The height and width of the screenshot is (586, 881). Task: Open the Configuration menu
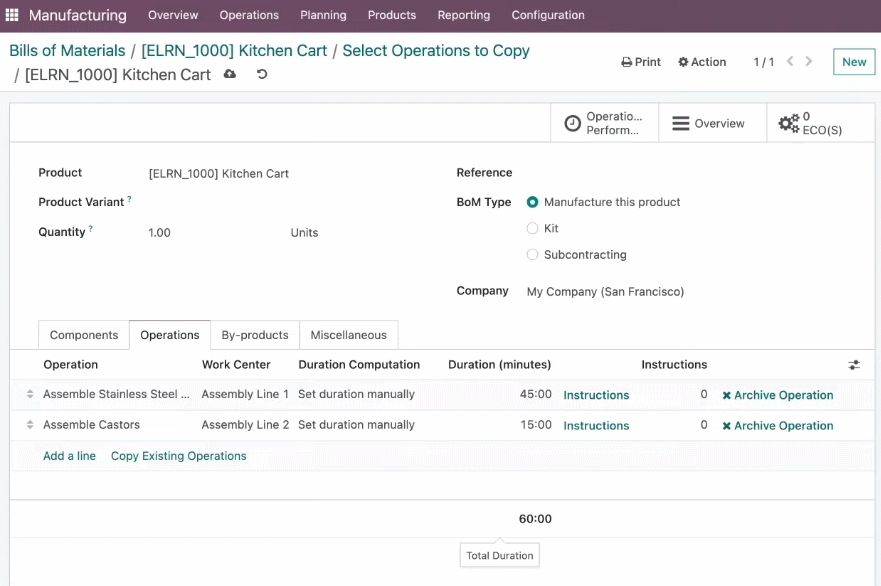tap(548, 15)
